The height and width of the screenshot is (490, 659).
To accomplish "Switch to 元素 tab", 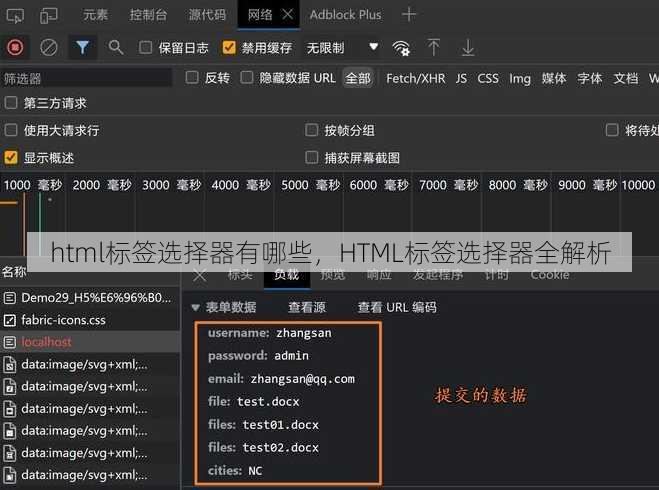I will [x=95, y=15].
